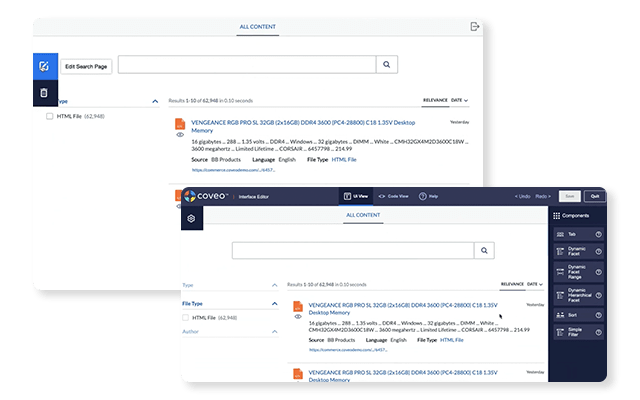The image size is (640, 400).
Task: Click help icon beside Dynamic Facet component
Action: [x=598, y=254]
